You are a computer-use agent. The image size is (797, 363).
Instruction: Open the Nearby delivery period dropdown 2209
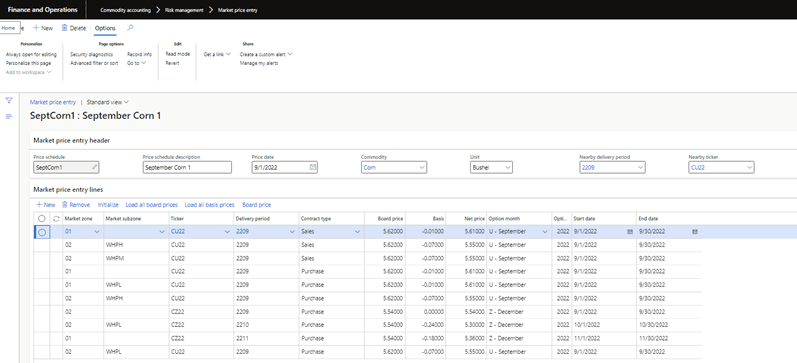coord(640,167)
